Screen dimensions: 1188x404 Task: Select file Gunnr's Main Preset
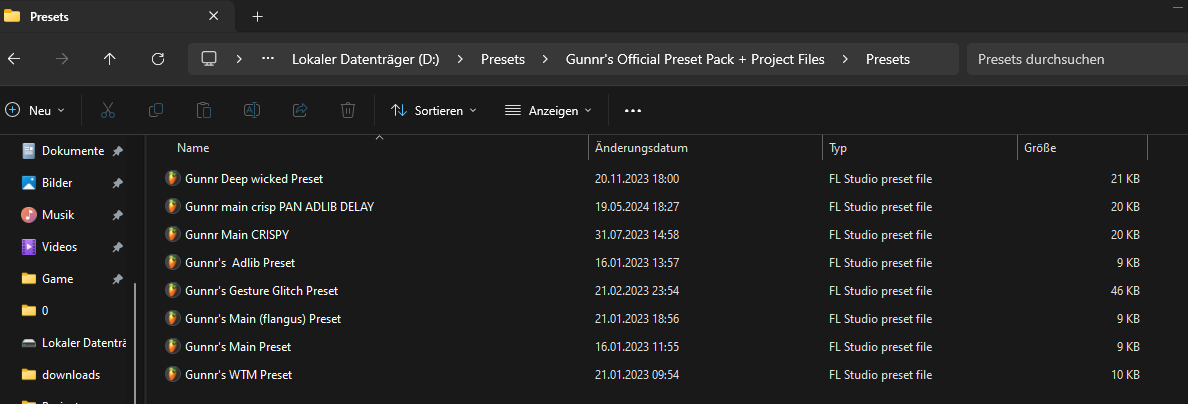(238, 347)
